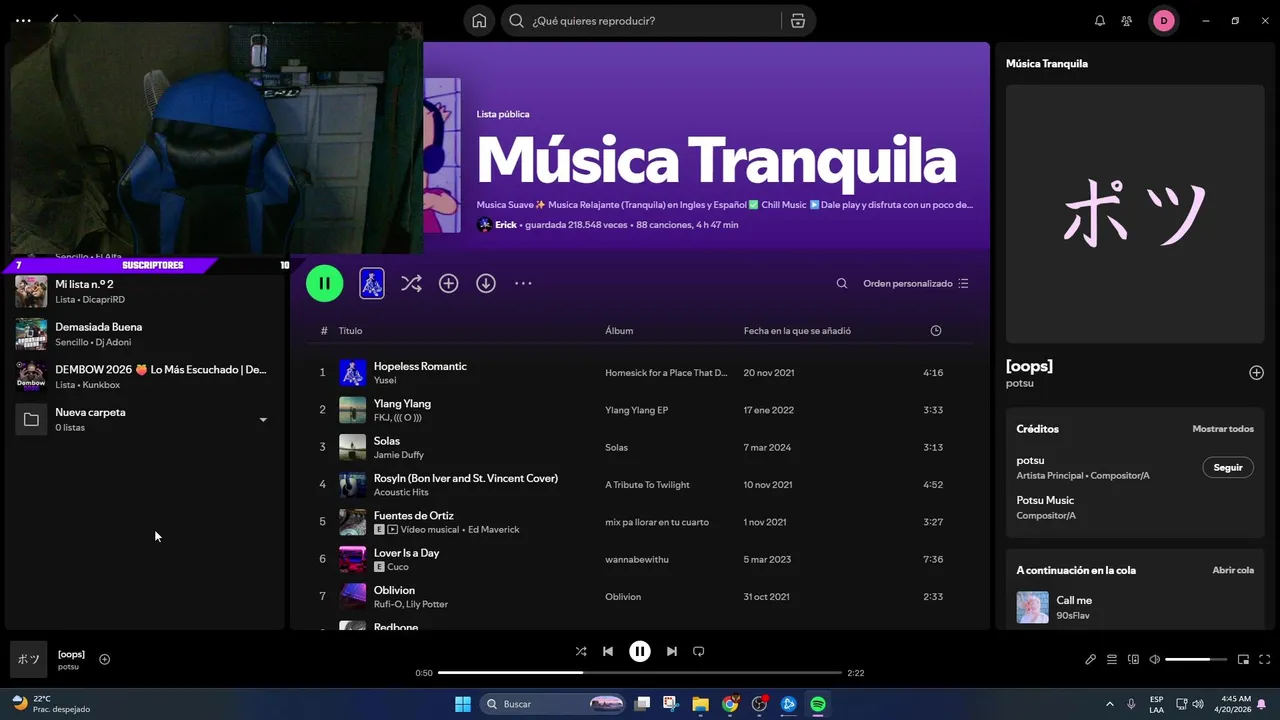Add current song via bottom bar plus
Viewport: 1280px width, 720px height.
(104, 659)
